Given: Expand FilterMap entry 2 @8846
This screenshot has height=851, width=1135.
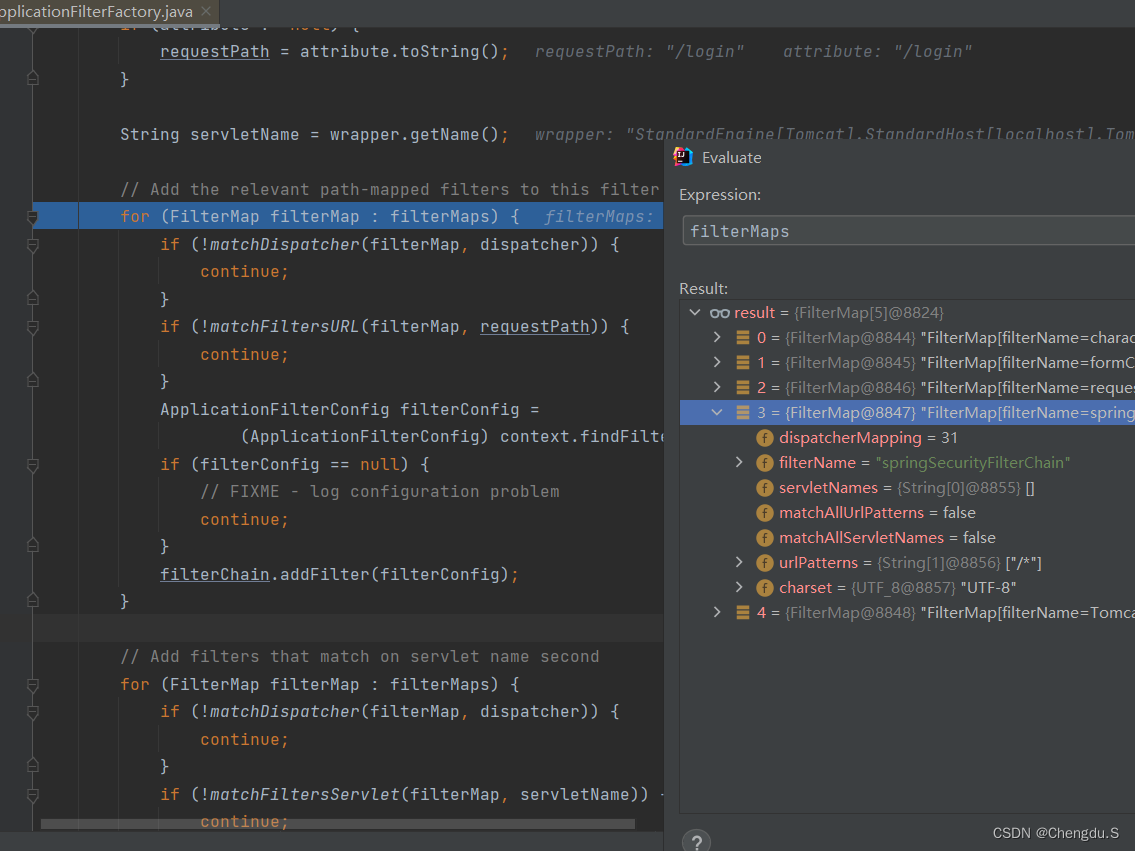Looking at the screenshot, I should [717, 387].
